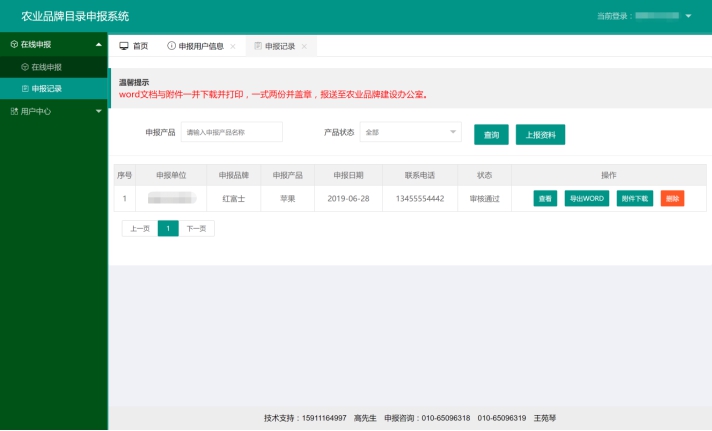Click 查看 for the 红富士 record

[x=545, y=198]
